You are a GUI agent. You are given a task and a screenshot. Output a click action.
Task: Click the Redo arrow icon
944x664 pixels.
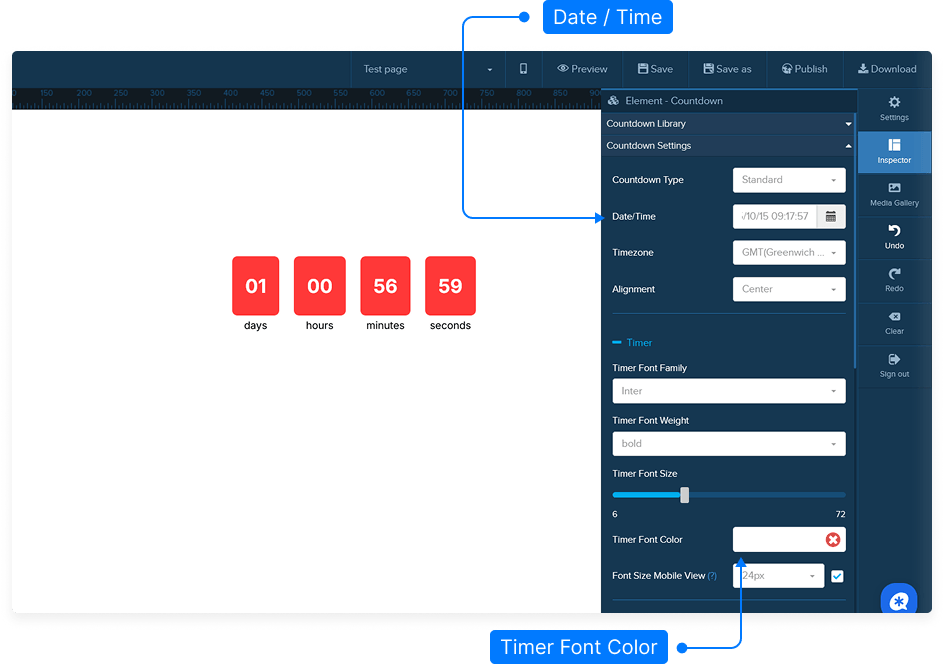[x=894, y=274]
